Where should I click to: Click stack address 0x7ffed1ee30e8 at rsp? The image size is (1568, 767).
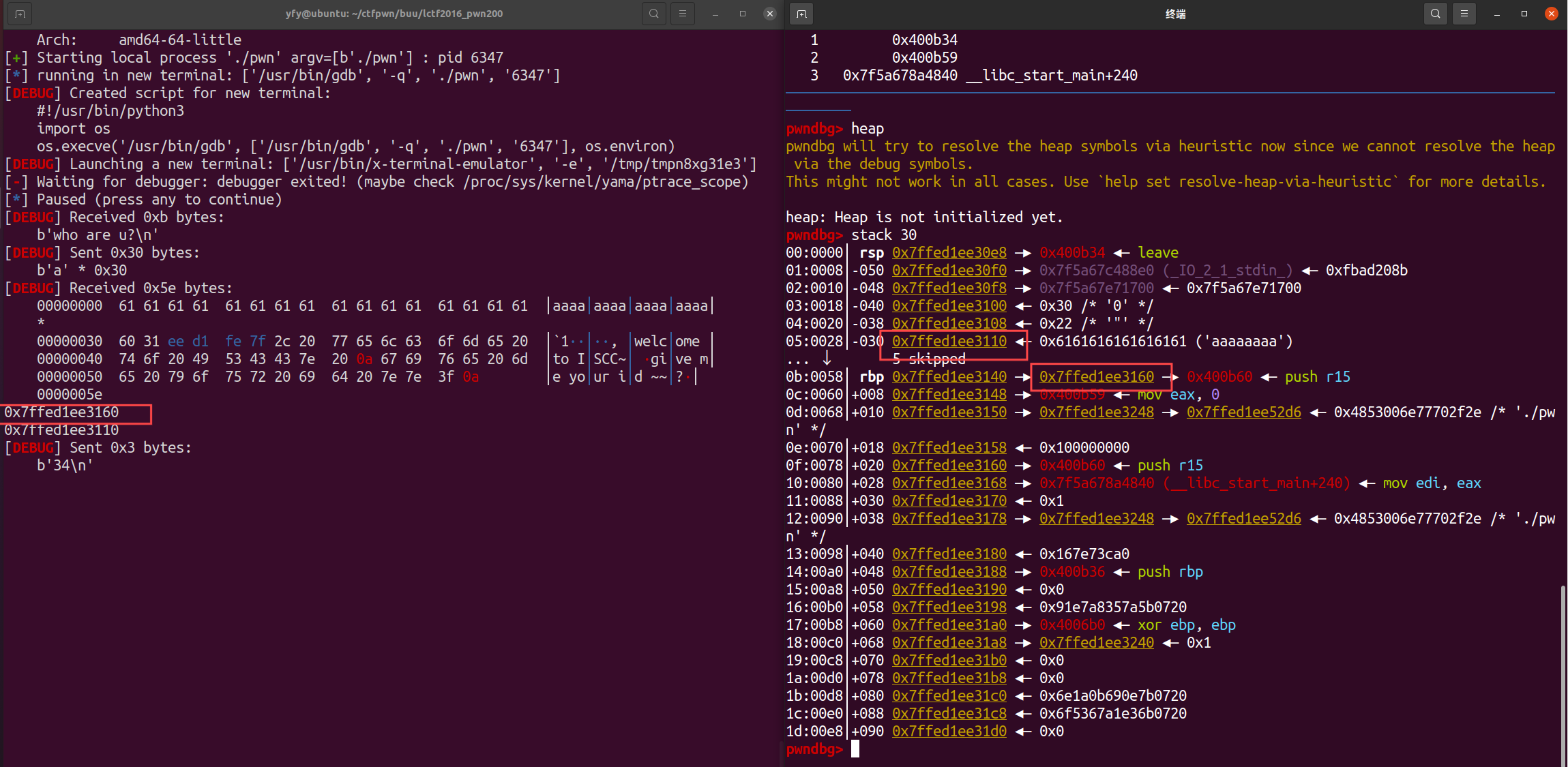click(x=949, y=253)
